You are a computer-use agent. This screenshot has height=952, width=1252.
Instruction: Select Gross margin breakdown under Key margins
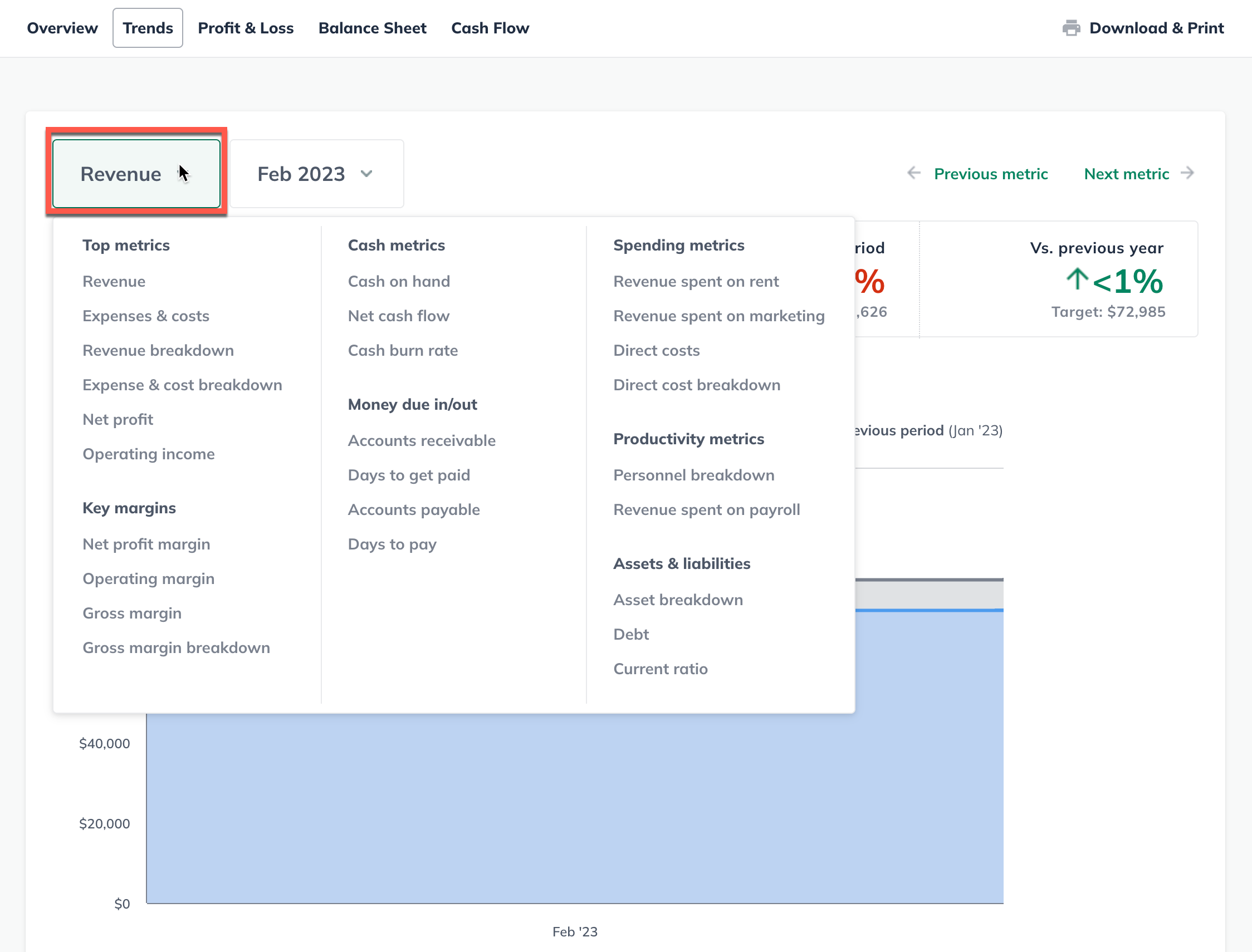(x=176, y=647)
